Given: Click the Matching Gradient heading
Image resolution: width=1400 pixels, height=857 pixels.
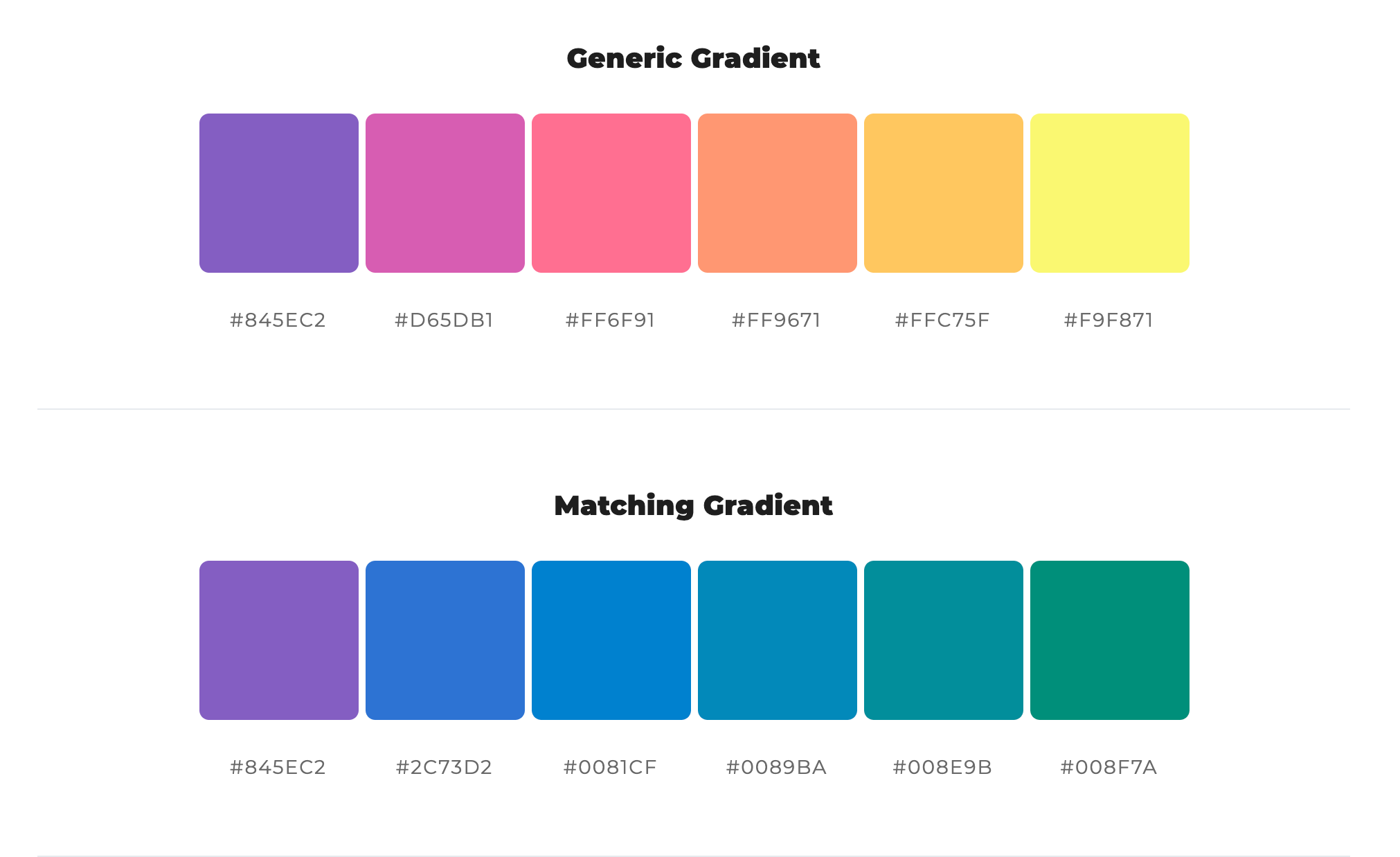Looking at the screenshot, I should tap(693, 506).
